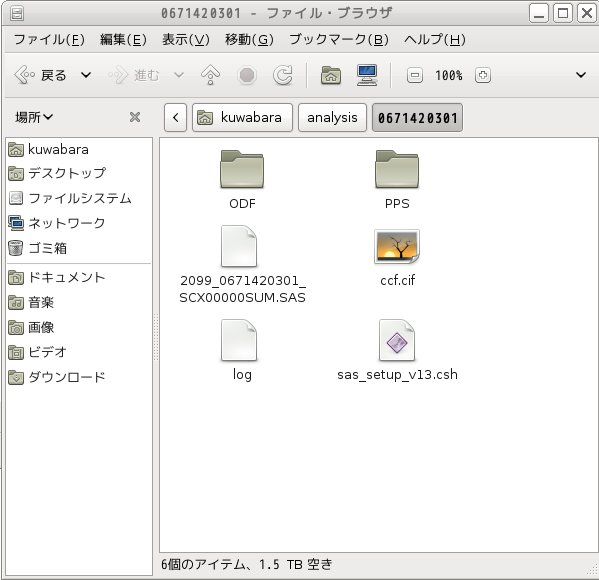Open the home folder from toolbar
Screen dimensions: 599x580
(x=331, y=75)
